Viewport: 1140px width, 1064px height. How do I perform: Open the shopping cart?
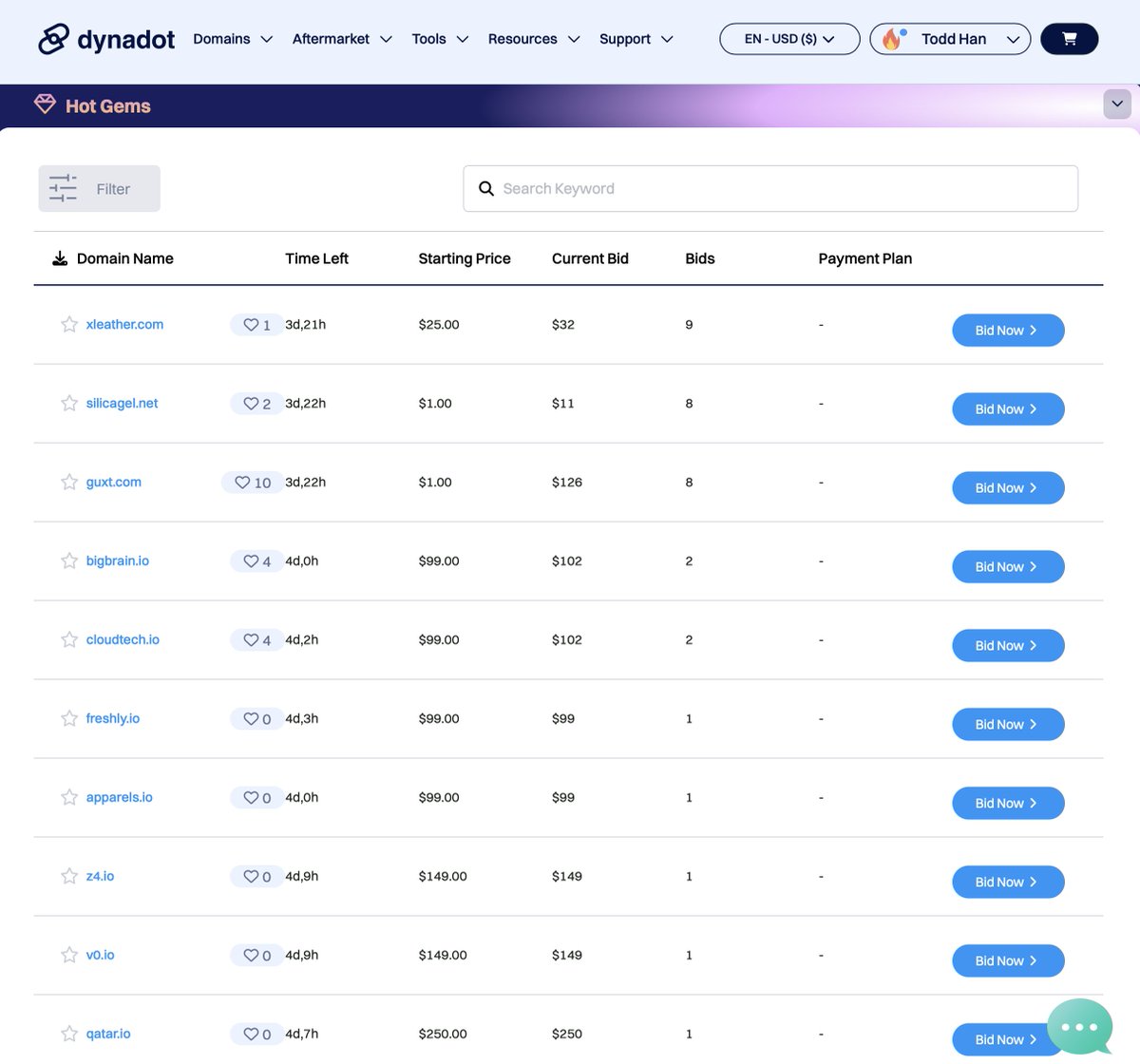click(x=1070, y=39)
